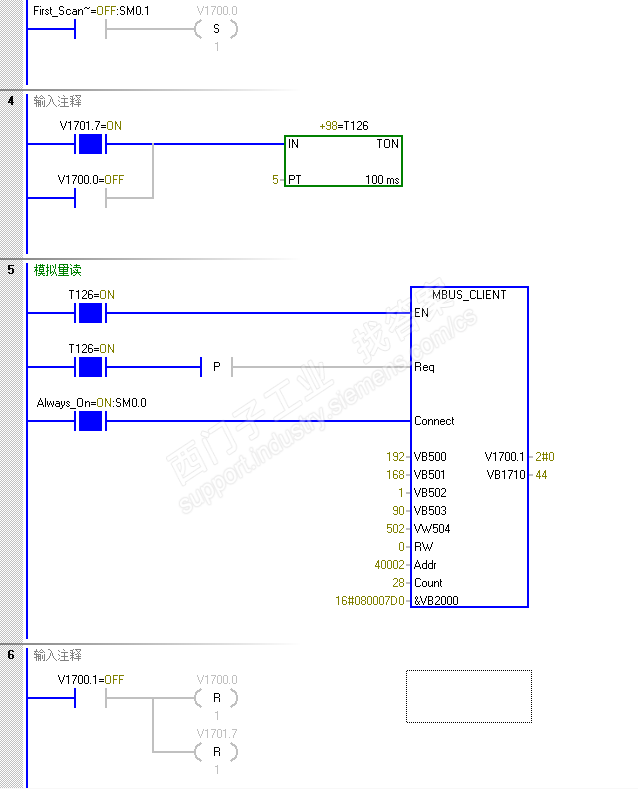Select network number 5 in the margin
Viewport: 638px width, 789px height.
pyautogui.click(x=11, y=270)
